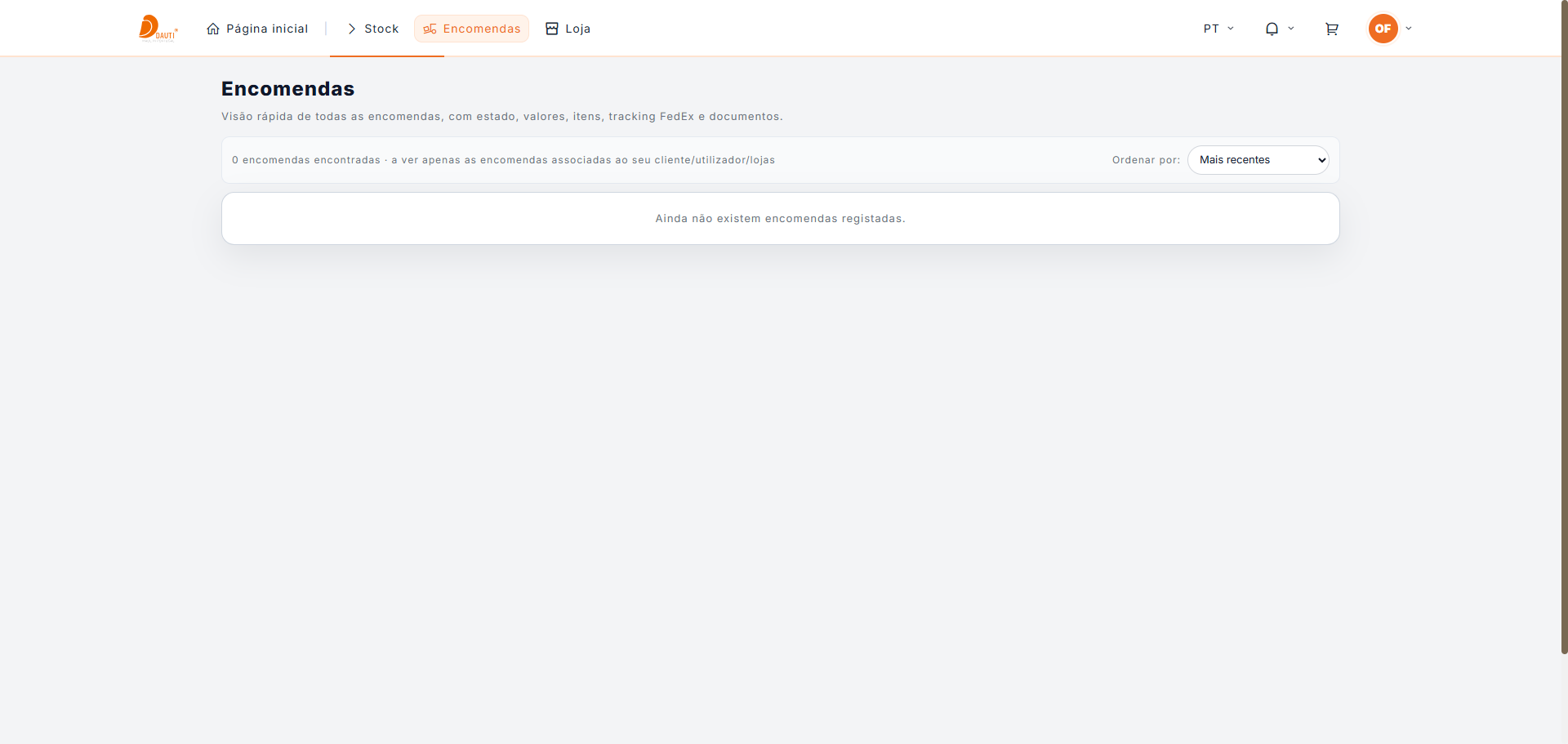Click the delivery icon in Encomendas tab
This screenshot has height=744, width=1568.
(x=430, y=29)
